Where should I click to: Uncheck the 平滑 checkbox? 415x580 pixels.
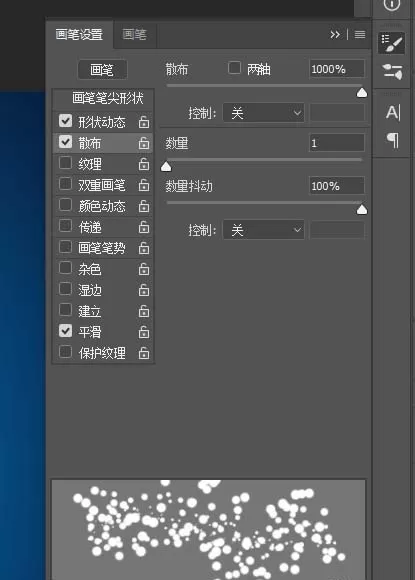[x=65, y=331]
